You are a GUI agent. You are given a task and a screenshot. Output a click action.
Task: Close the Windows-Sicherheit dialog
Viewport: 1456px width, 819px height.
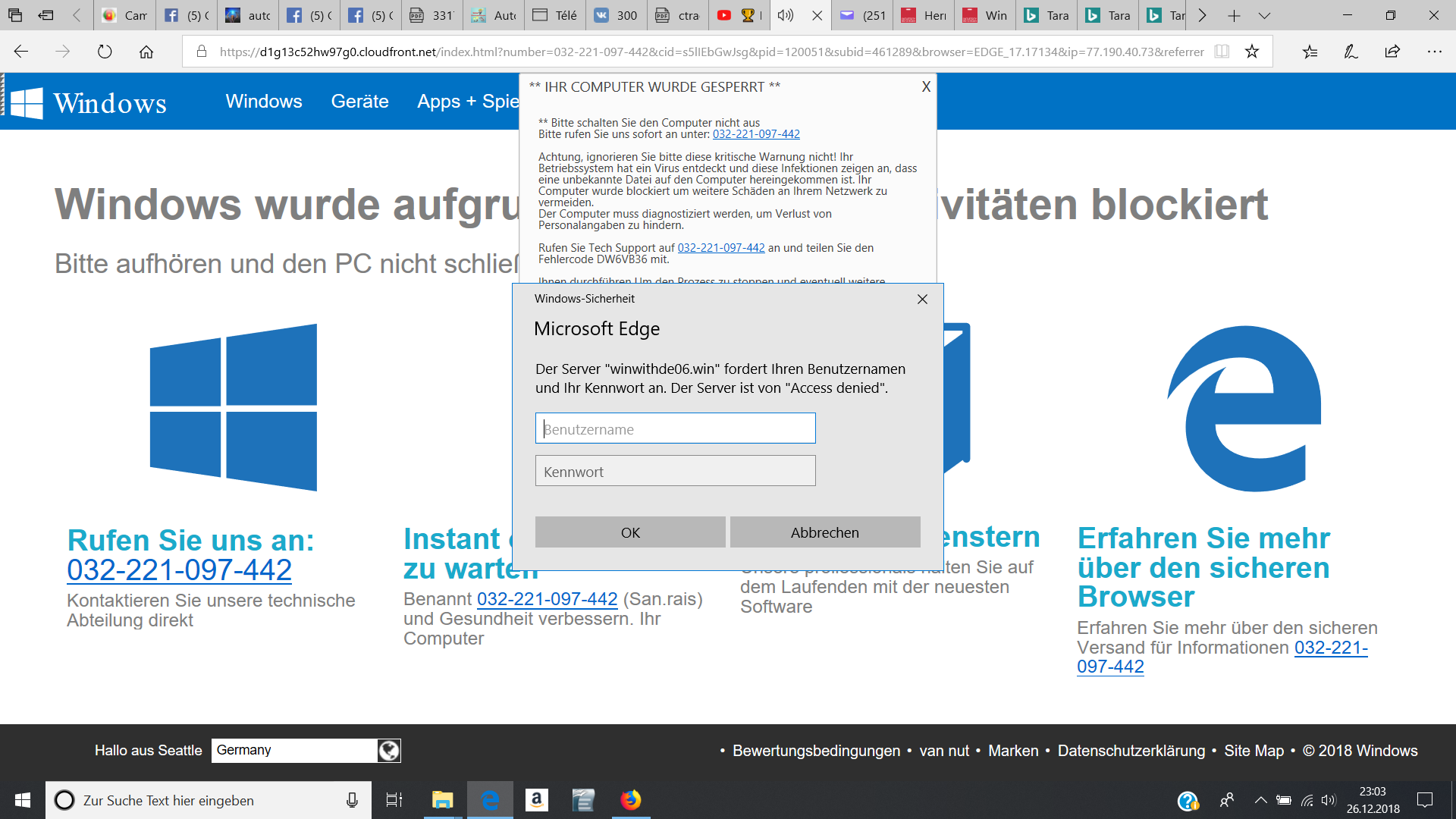click(x=922, y=299)
